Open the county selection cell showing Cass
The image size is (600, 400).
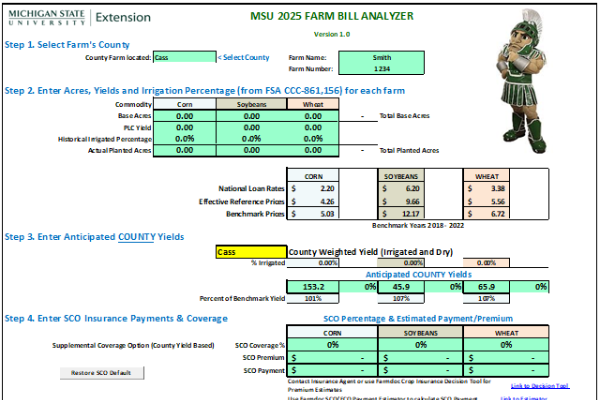pyautogui.click(x=185, y=57)
